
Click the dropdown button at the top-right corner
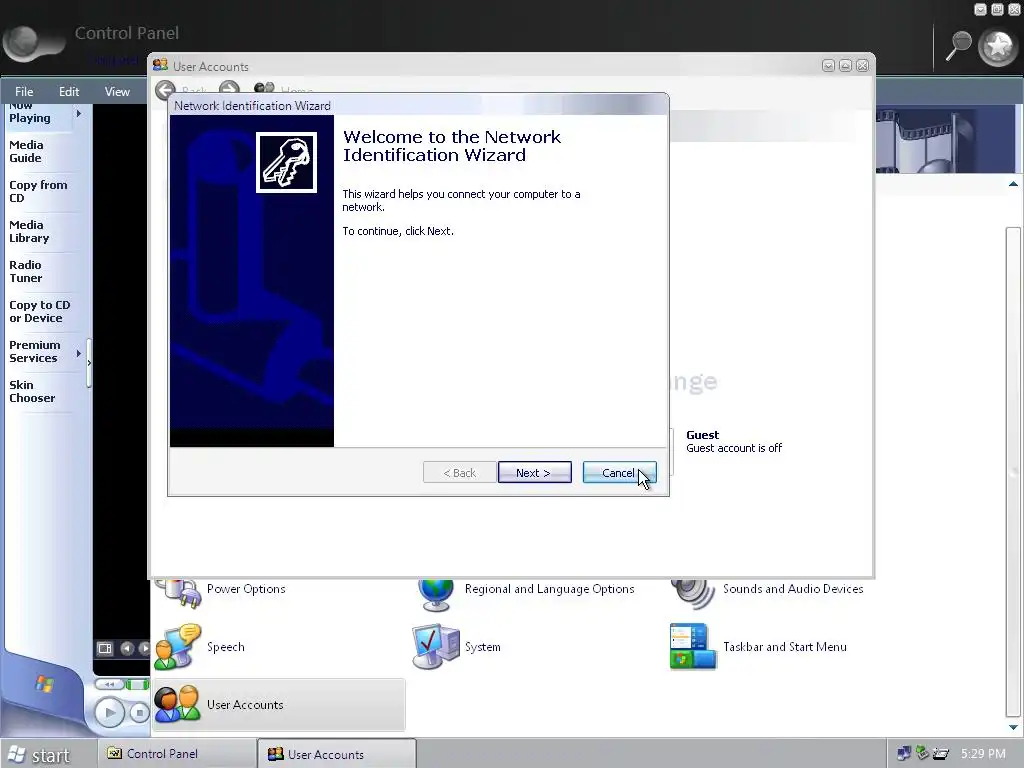[980, 9]
